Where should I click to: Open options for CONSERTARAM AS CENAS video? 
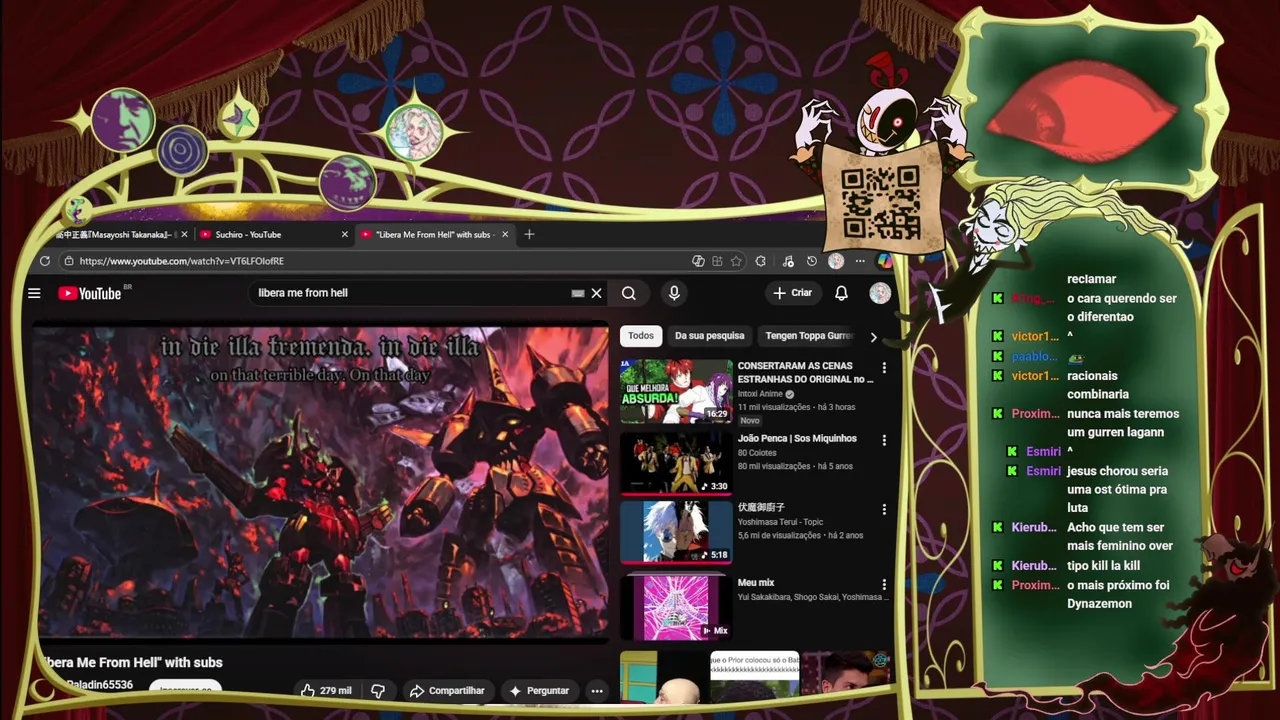click(x=884, y=368)
